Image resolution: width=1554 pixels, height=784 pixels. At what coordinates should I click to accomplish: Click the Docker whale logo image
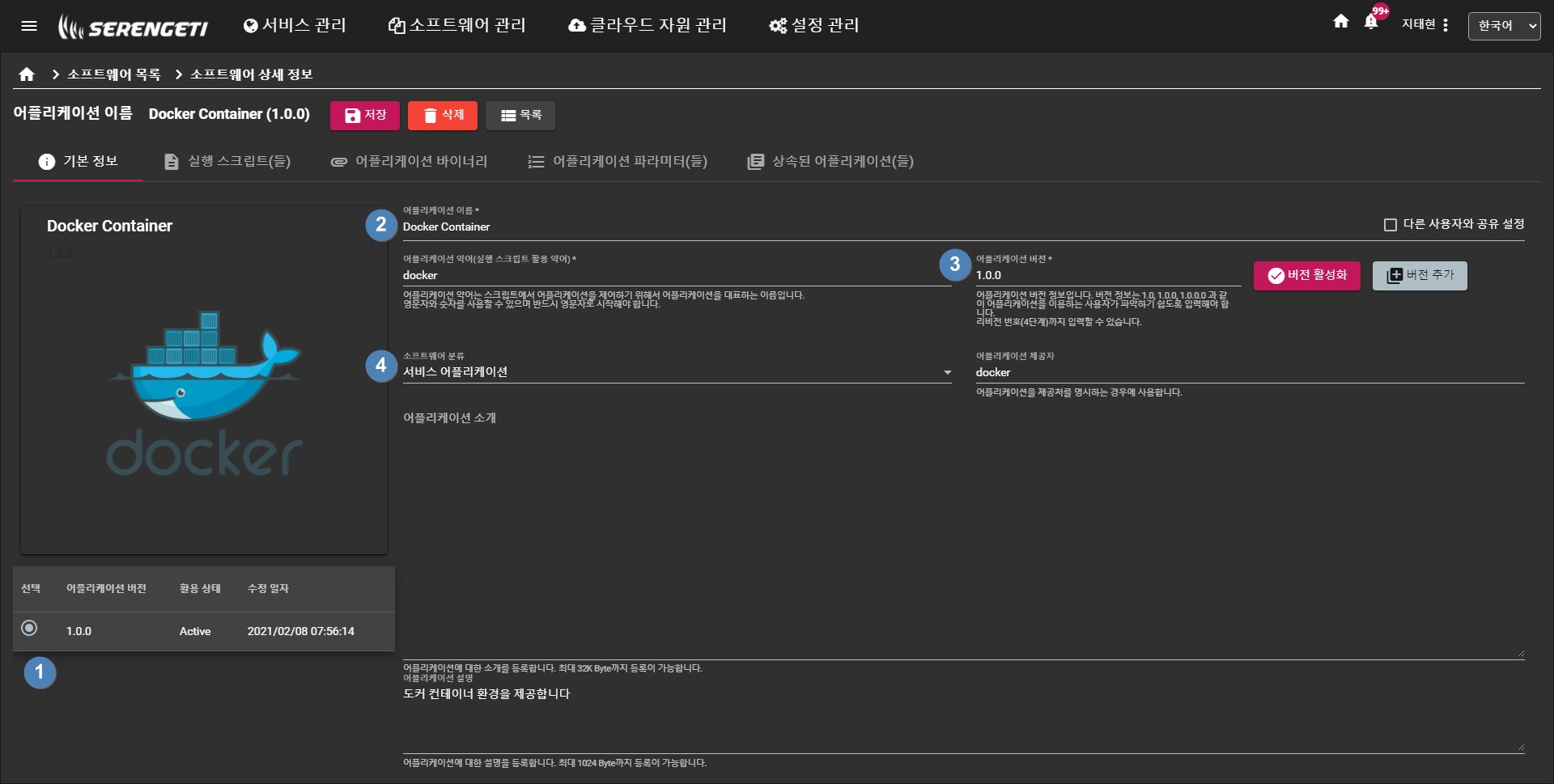click(x=204, y=394)
